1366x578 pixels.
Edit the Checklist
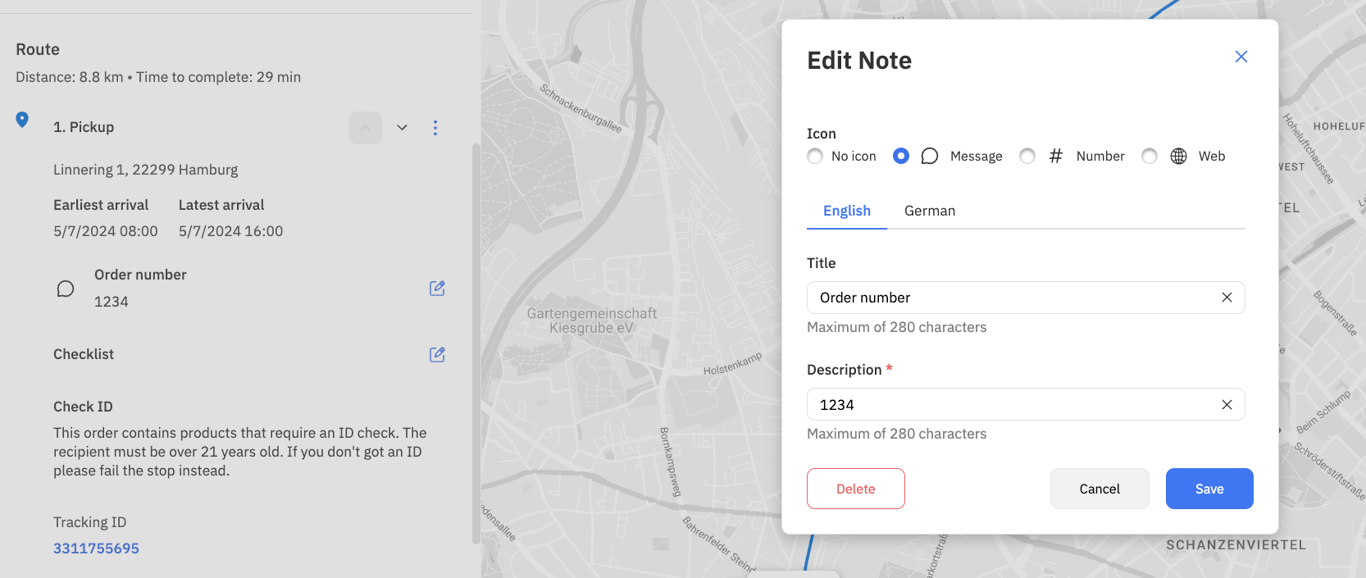pyautogui.click(x=437, y=354)
